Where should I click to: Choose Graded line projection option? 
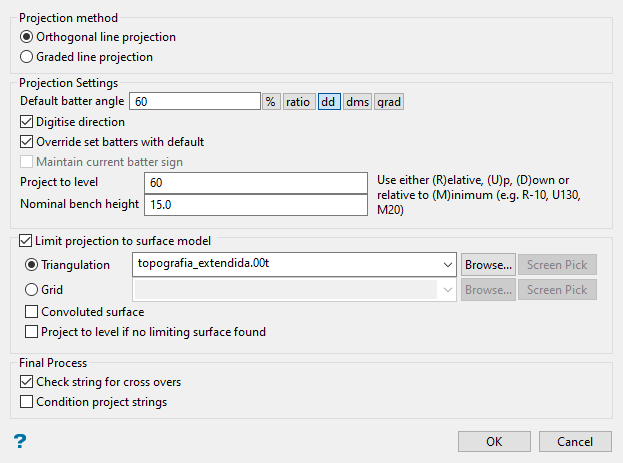(x=27, y=57)
